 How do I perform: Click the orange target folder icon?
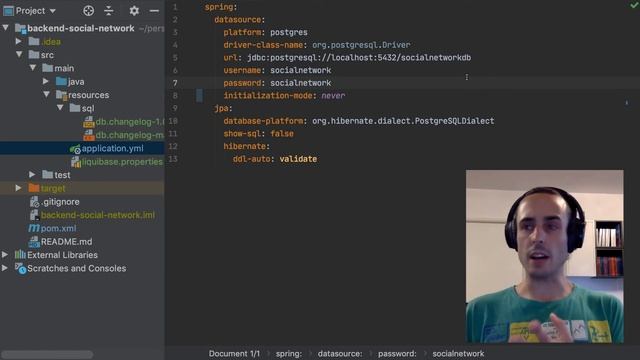pyautogui.click(x=34, y=188)
